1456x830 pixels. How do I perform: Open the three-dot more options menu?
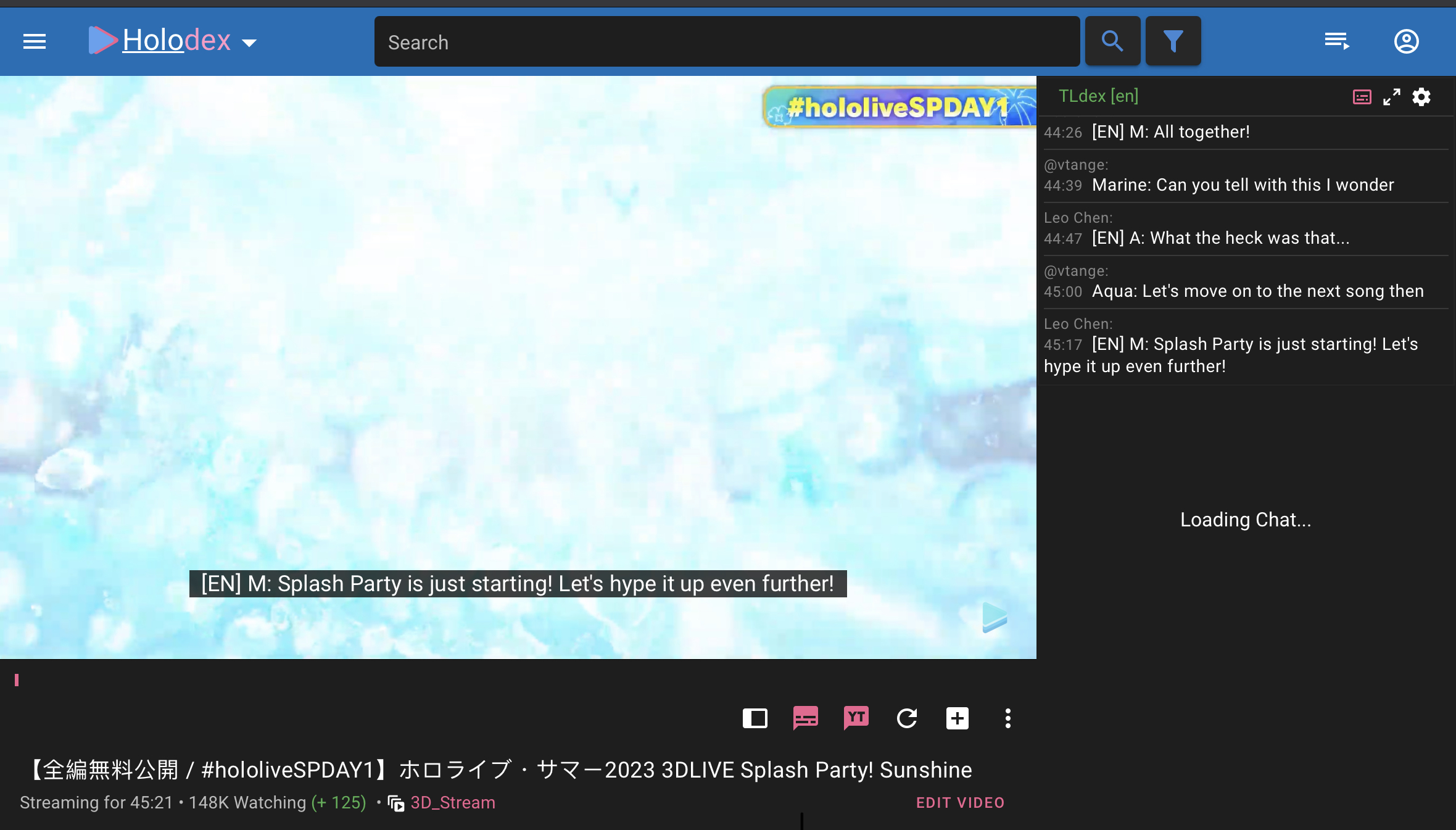click(1007, 718)
